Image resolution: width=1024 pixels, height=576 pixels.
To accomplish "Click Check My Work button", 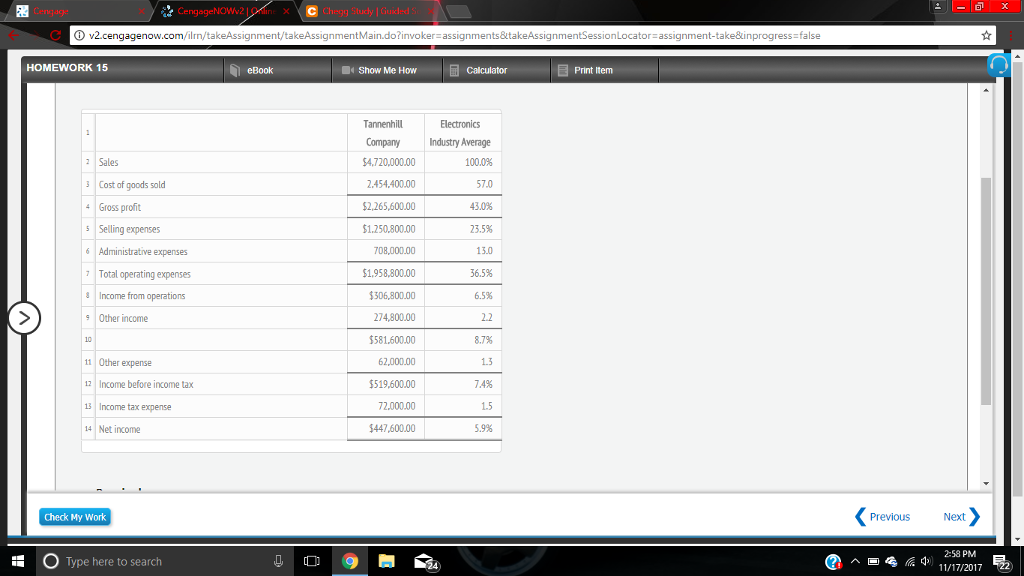I will (74, 517).
